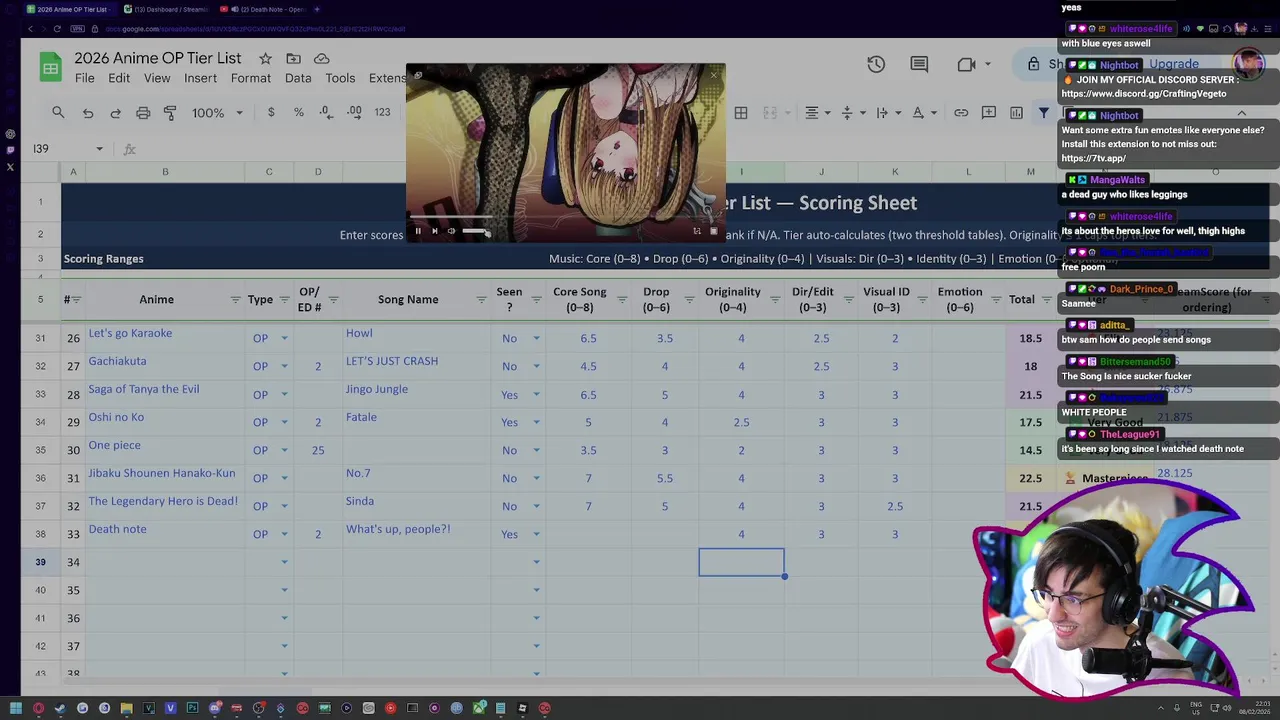Select the song cell What's up, people?!
The height and width of the screenshot is (720, 1280).
(417, 534)
